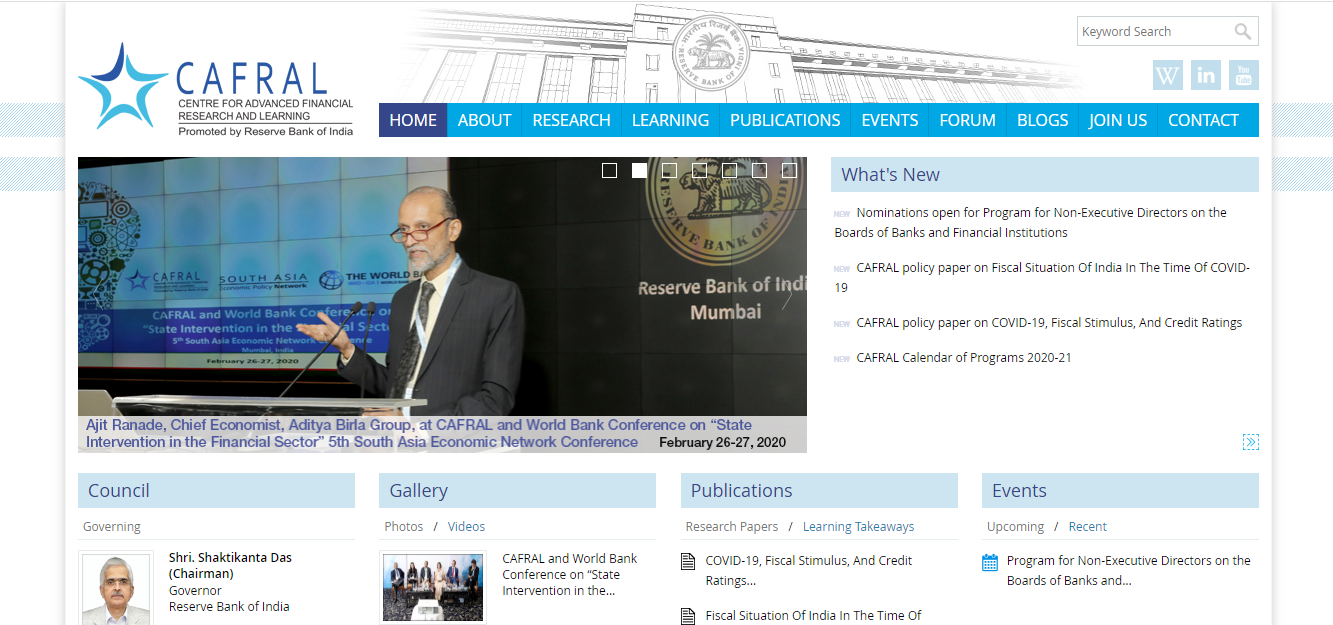Open the CAFRAL Wikipedia page icon

click(1168, 75)
